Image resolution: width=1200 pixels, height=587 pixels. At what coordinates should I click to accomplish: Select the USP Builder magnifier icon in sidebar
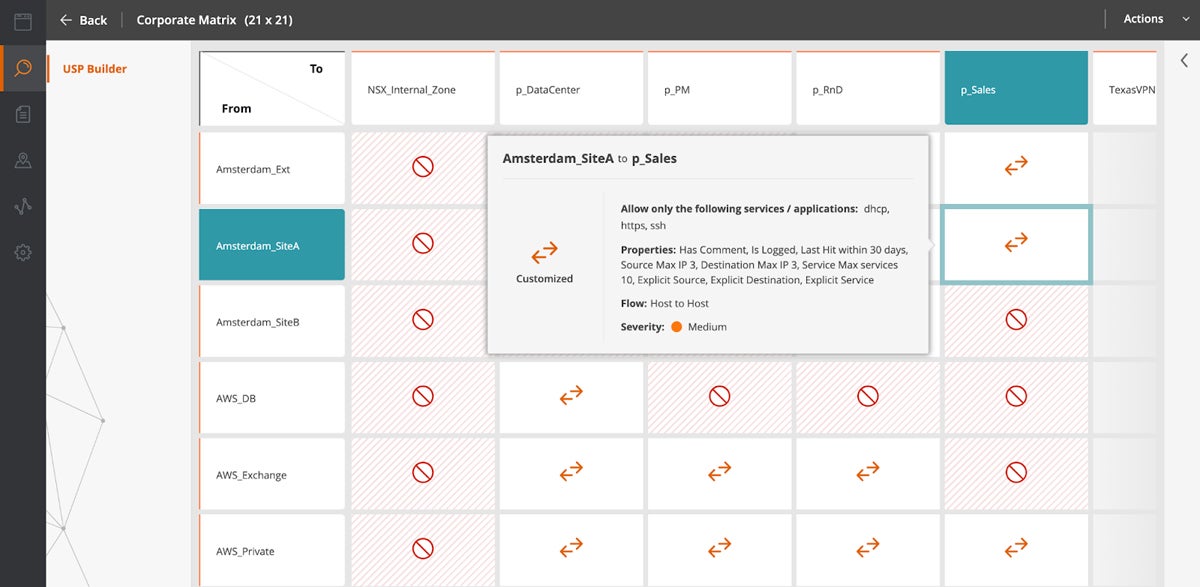pyautogui.click(x=22, y=68)
